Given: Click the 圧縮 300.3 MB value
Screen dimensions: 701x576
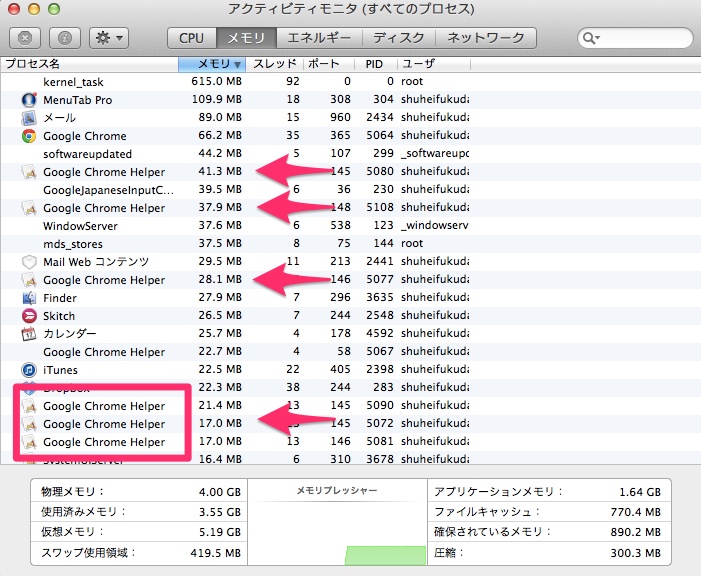Looking at the screenshot, I should coord(636,553).
